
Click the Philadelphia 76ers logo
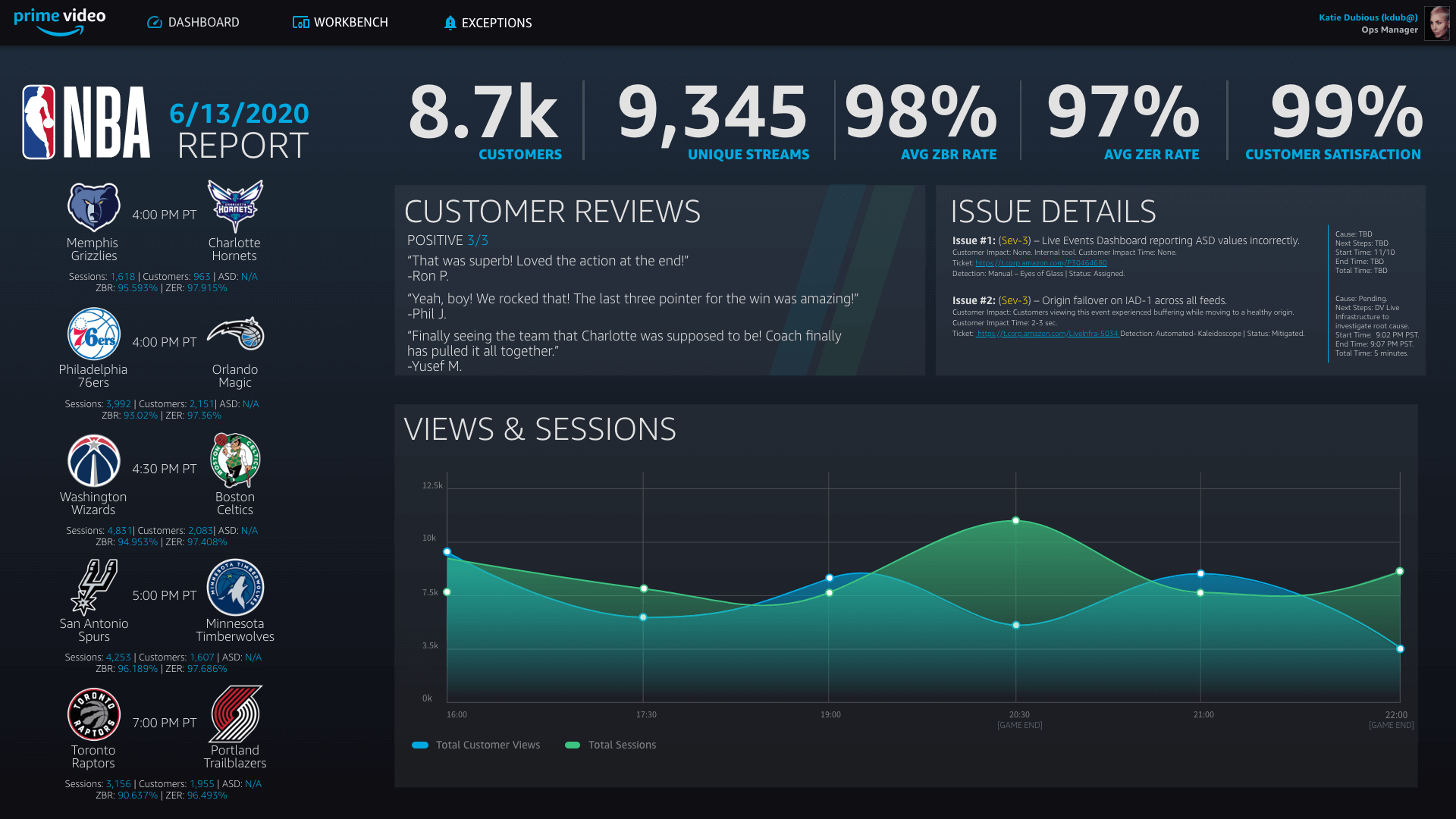[x=93, y=334]
